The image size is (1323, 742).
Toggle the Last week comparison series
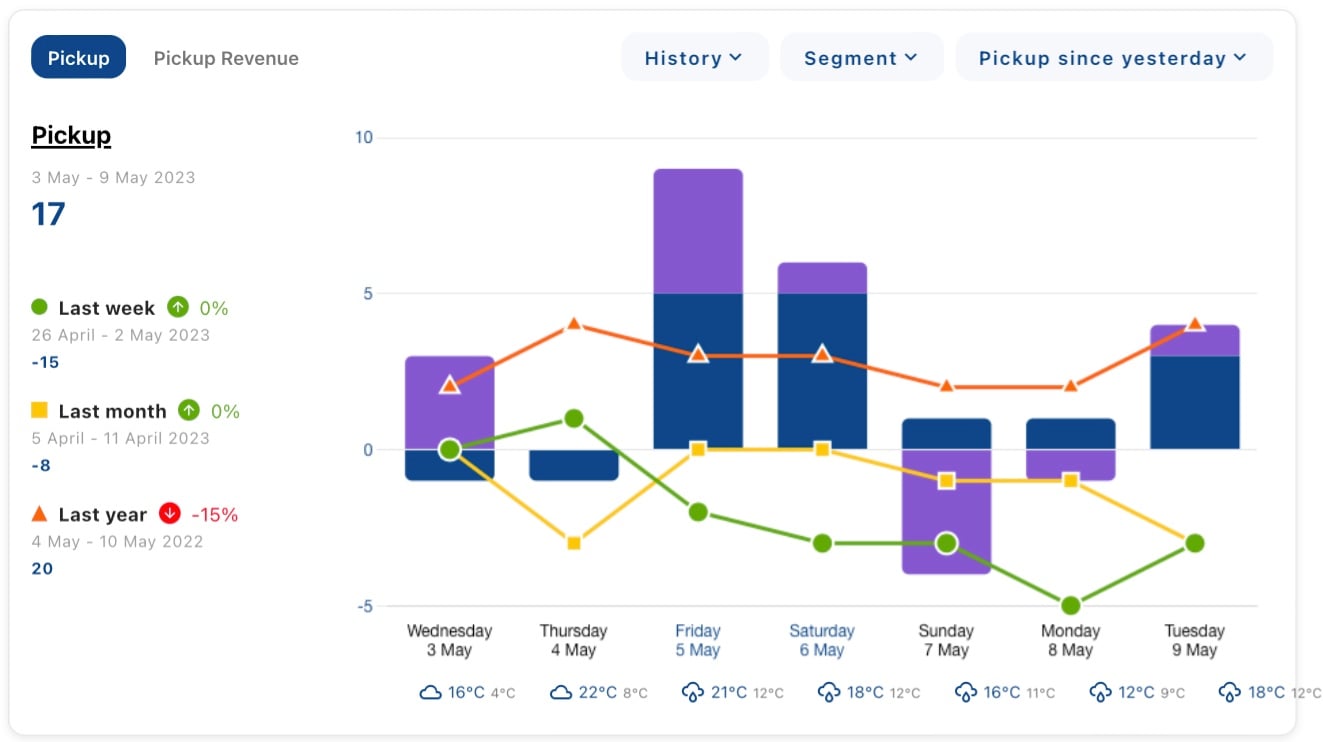(106, 308)
